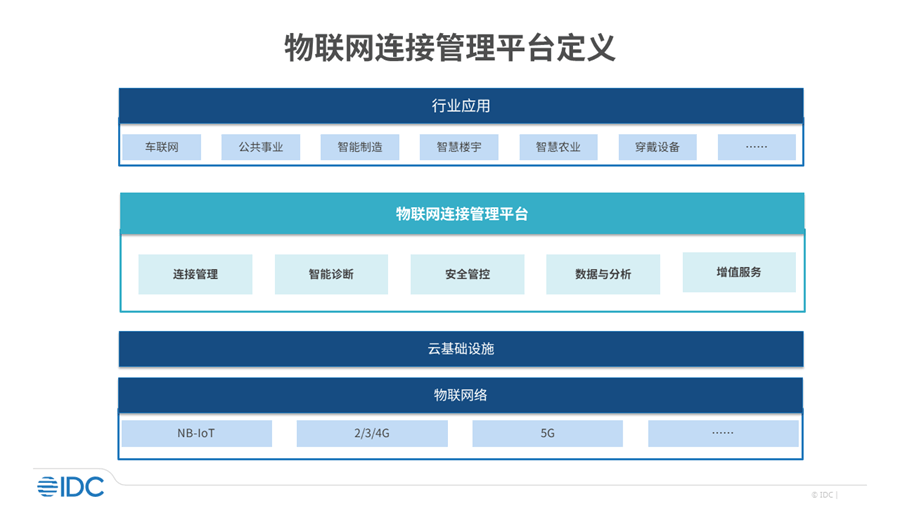The width and height of the screenshot is (900, 506).
Task: Click the title 物联网连接管理平台定义
Action: (x=450, y=48)
